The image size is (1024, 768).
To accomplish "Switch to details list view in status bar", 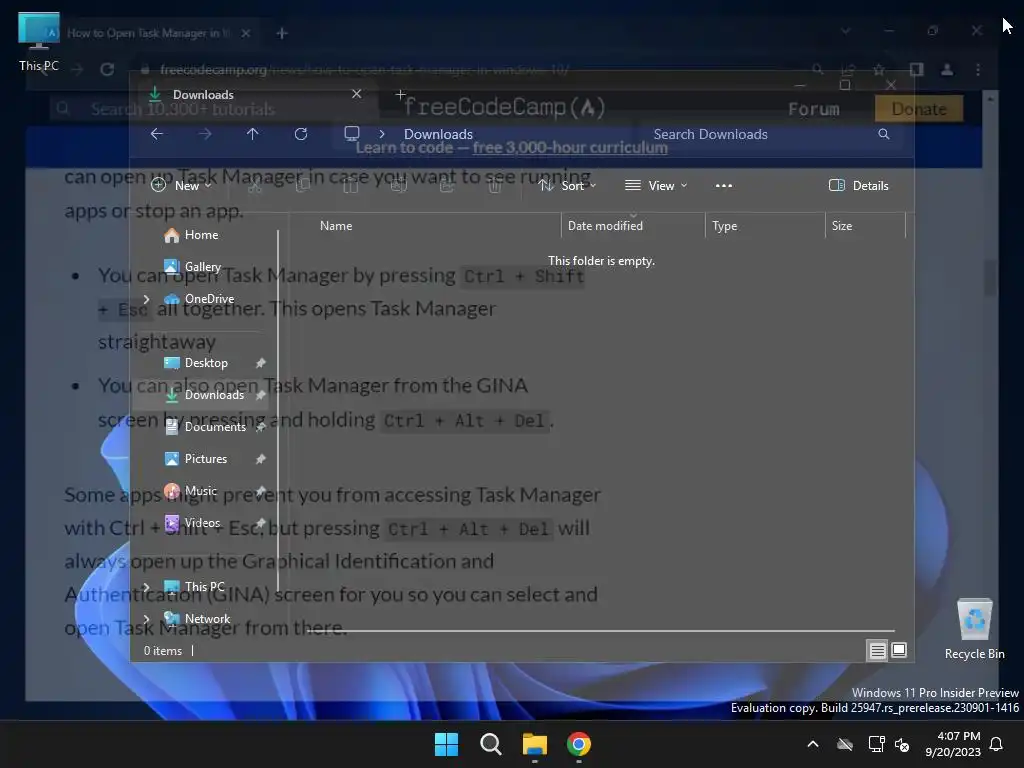I will (x=877, y=650).
